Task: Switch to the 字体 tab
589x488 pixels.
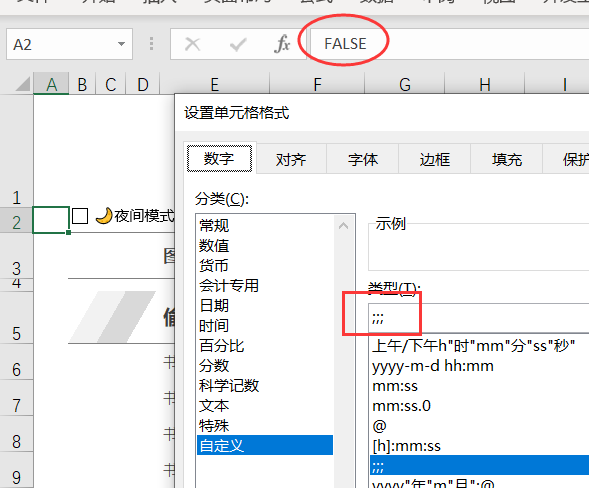Action: tap(362, 160)
